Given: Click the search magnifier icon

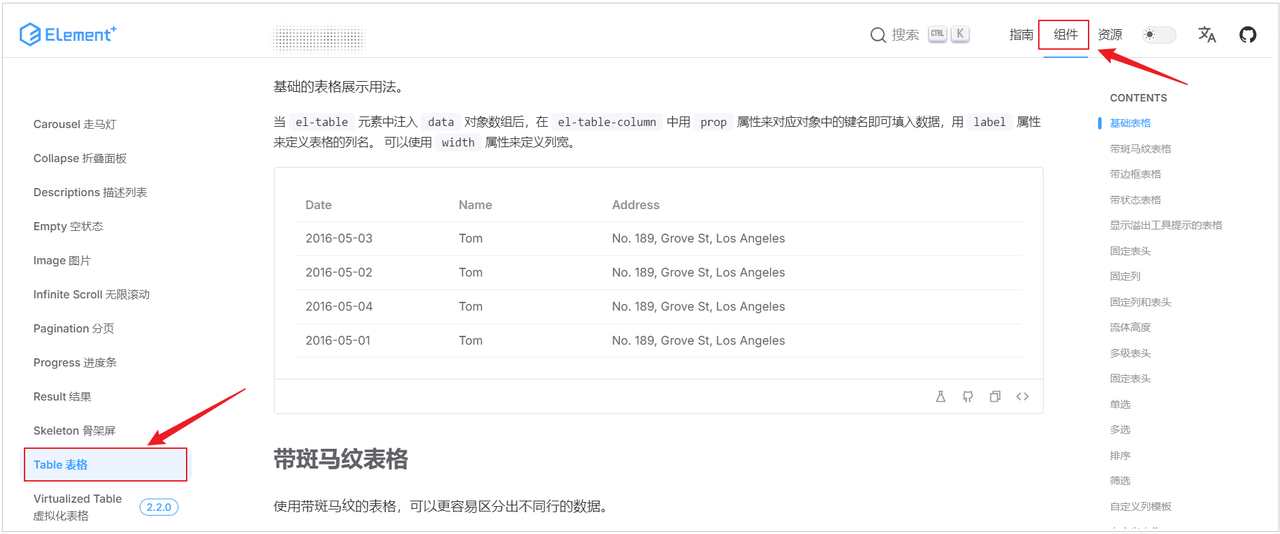Looking at the screenshot, I should [x=878, y=35].
